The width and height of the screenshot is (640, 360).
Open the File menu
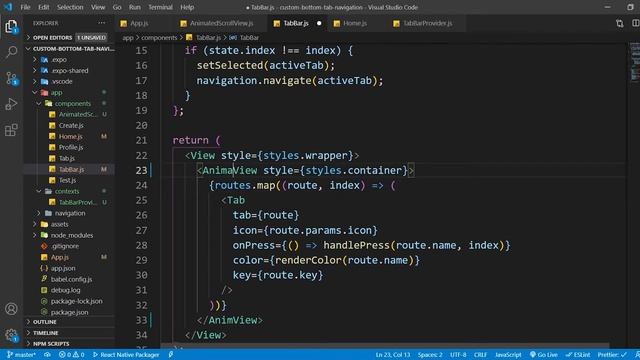(25, 7)
